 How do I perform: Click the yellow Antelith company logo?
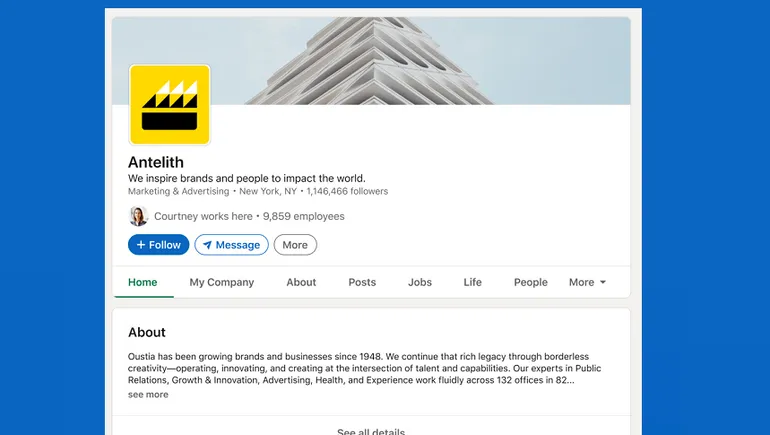coord(169,105)
